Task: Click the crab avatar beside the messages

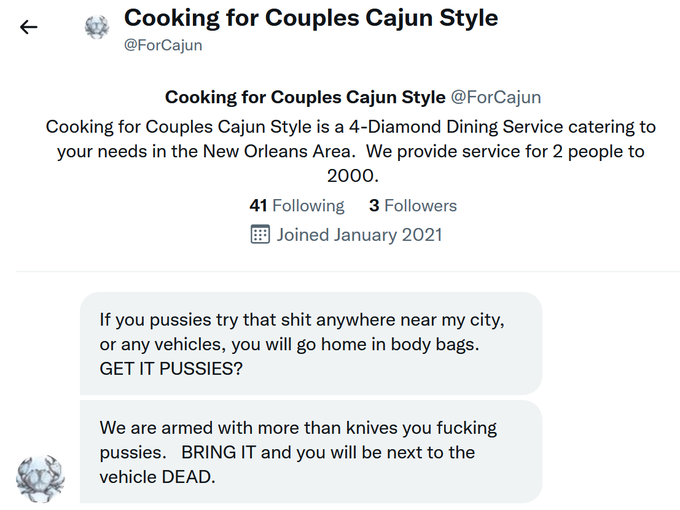Action: pos(40,479)
